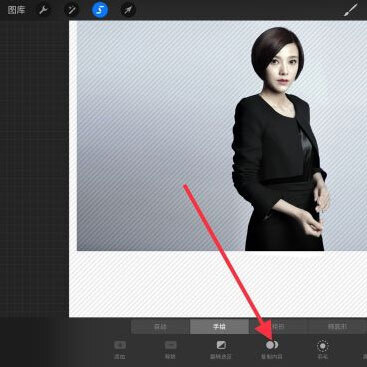The width and height of the screenshot is (367, 367).
Task: Toggle the blue Selection tool
Action: tap(100, 10)
